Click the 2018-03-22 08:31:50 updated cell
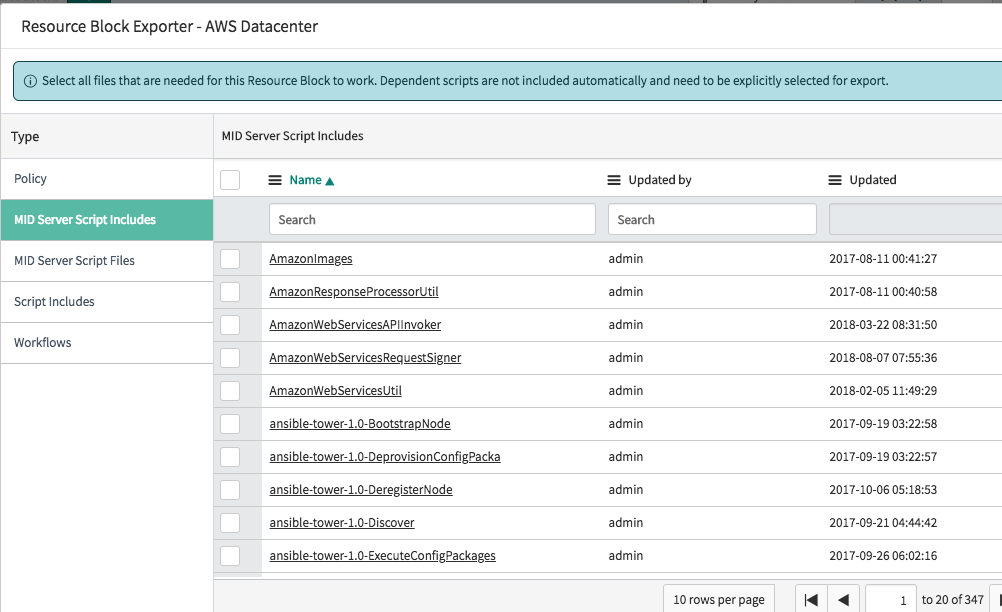 pyautogui.click(x=883, y=325)
